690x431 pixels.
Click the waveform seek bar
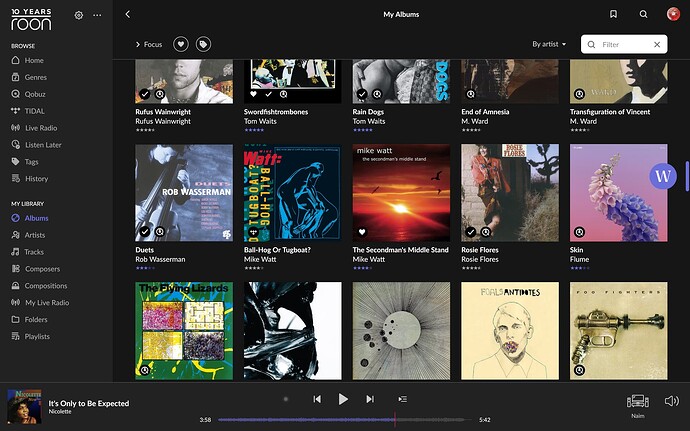[345, 420]
